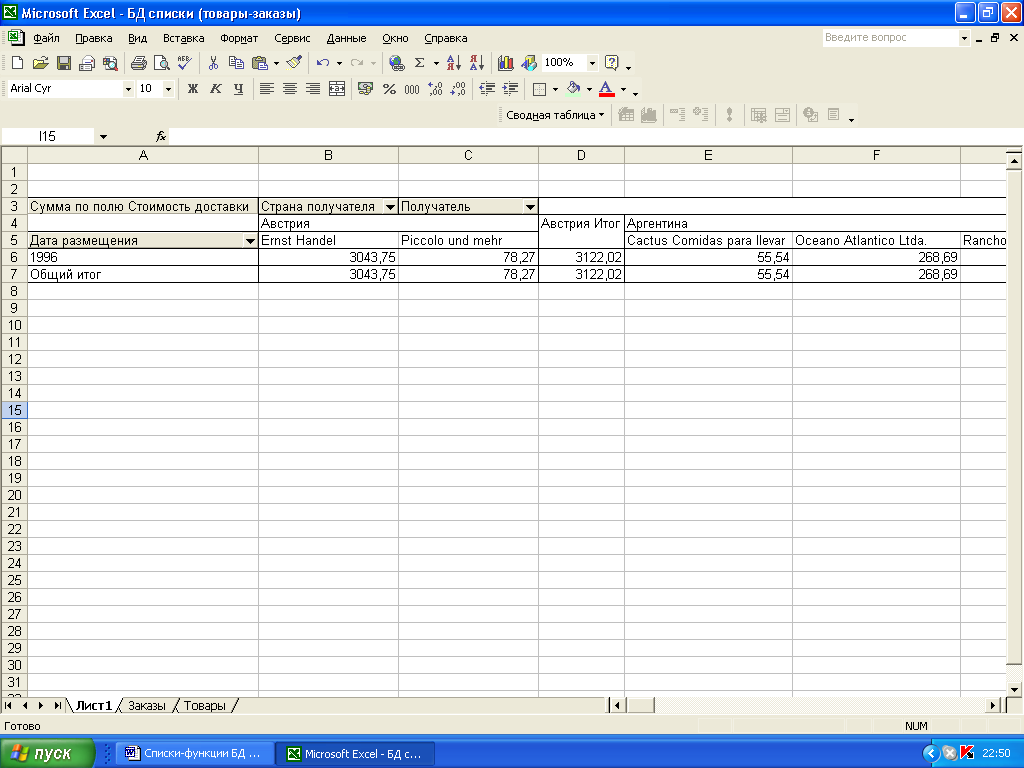The image size is (1024, 768).
Task: Expand Дата размещения field filter
Action: (x=250, y=241)
